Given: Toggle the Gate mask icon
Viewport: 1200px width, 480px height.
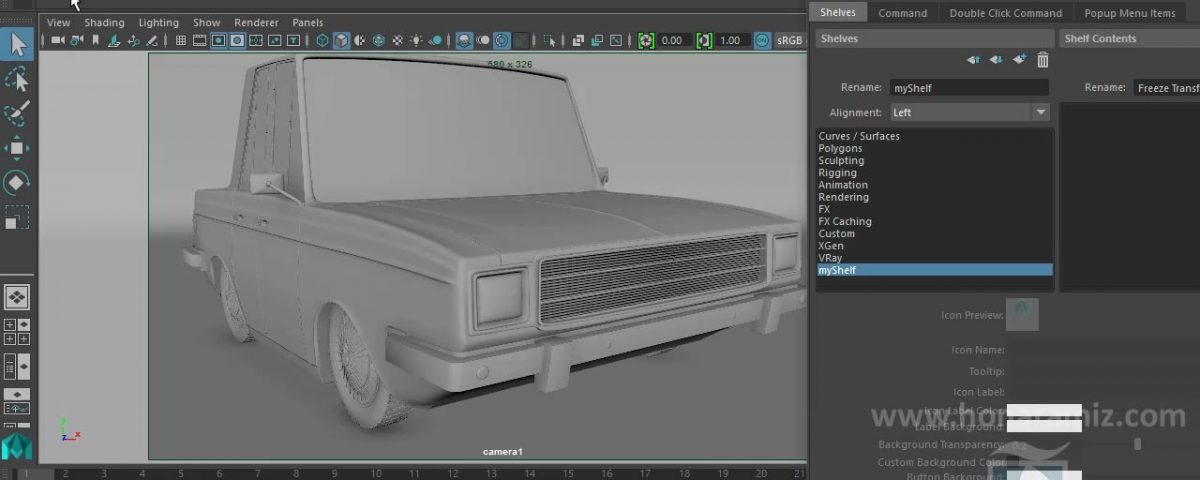Looking at the screenshot, I should 237,41.
